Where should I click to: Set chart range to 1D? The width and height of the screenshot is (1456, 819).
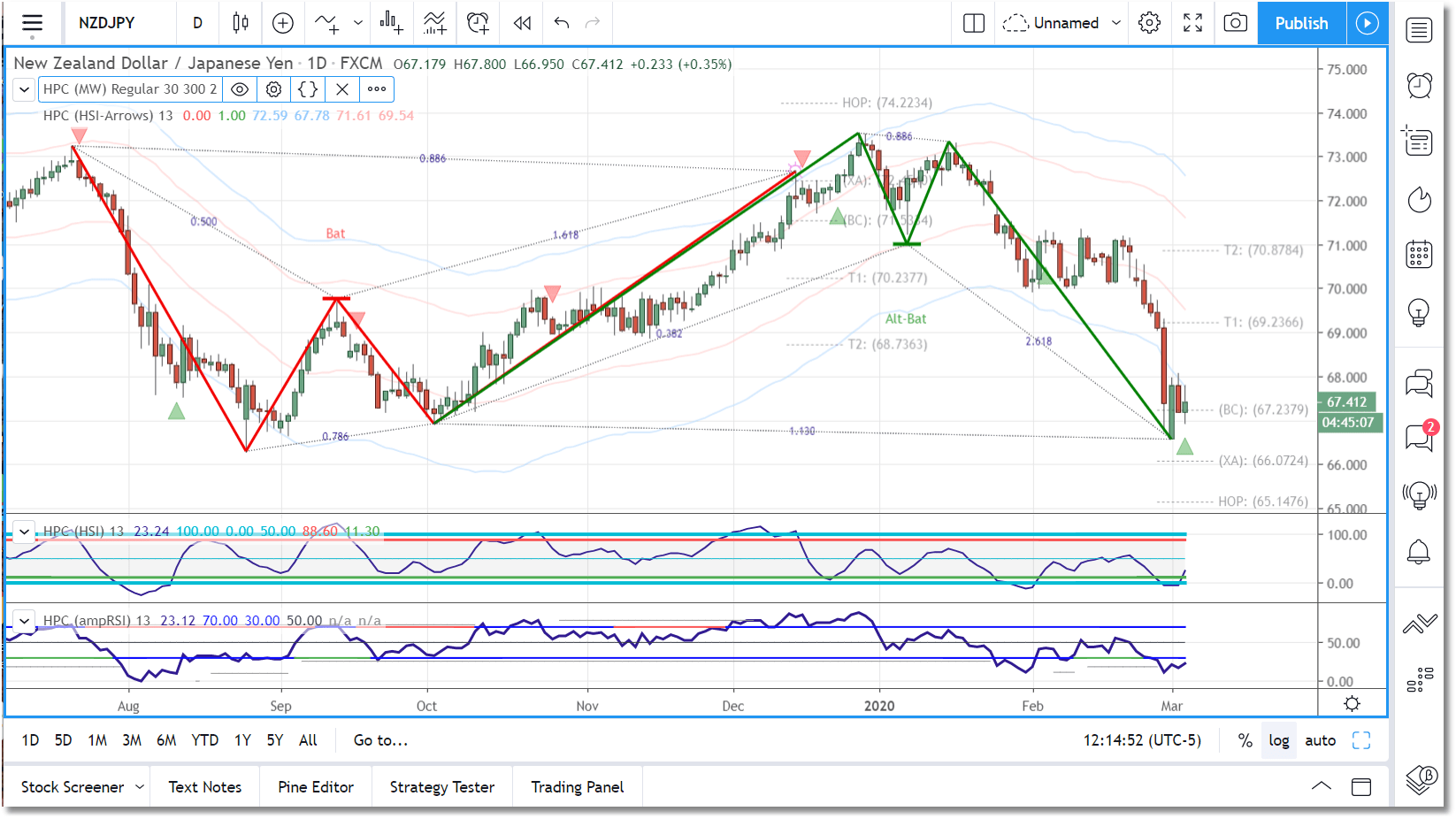[x=30, y=741]
